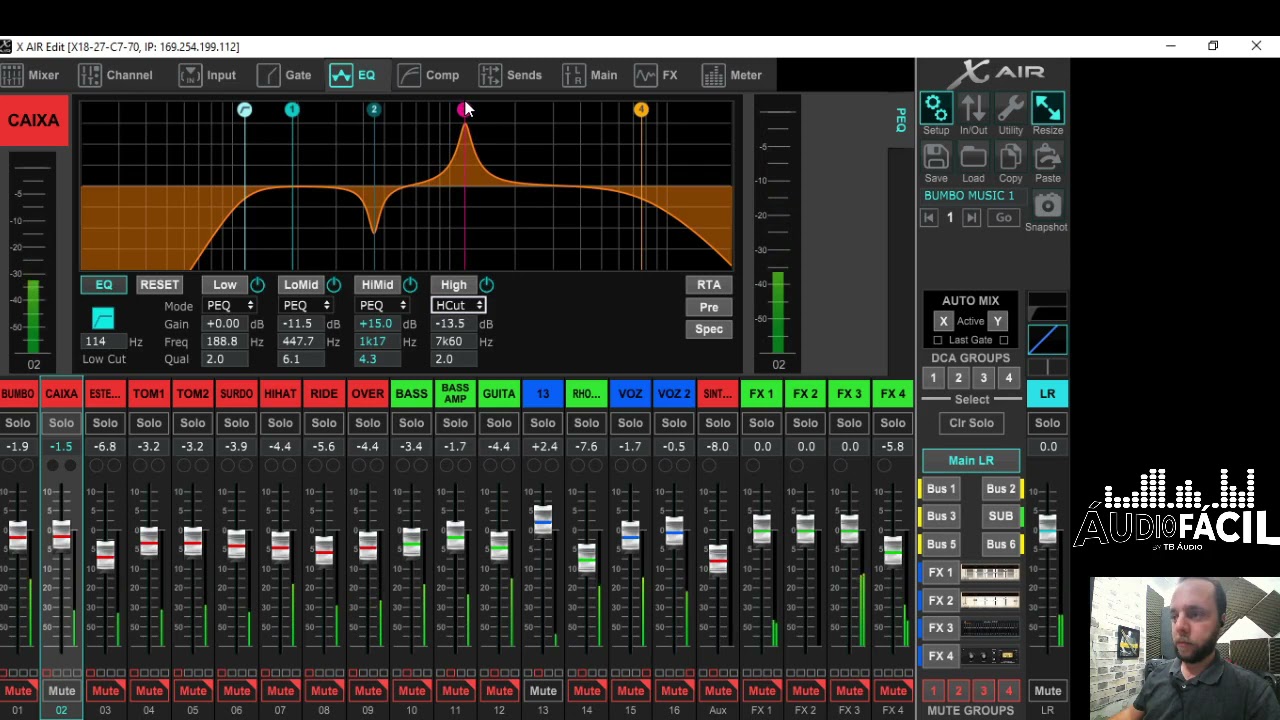This screenshot has height=720, width=1280.
Task: Open the Channel tab
Action: pyautogui.click(x=116, y=75)
